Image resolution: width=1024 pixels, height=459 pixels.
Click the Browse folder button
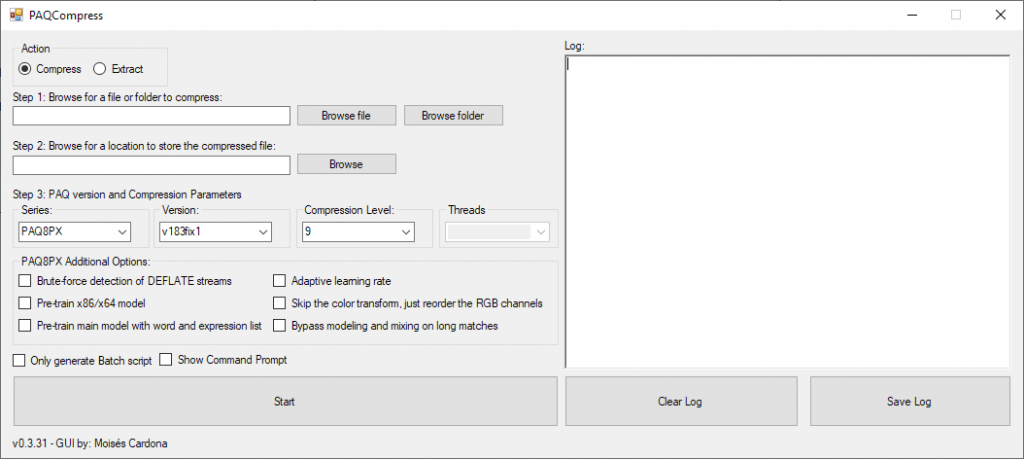point(453,116)
